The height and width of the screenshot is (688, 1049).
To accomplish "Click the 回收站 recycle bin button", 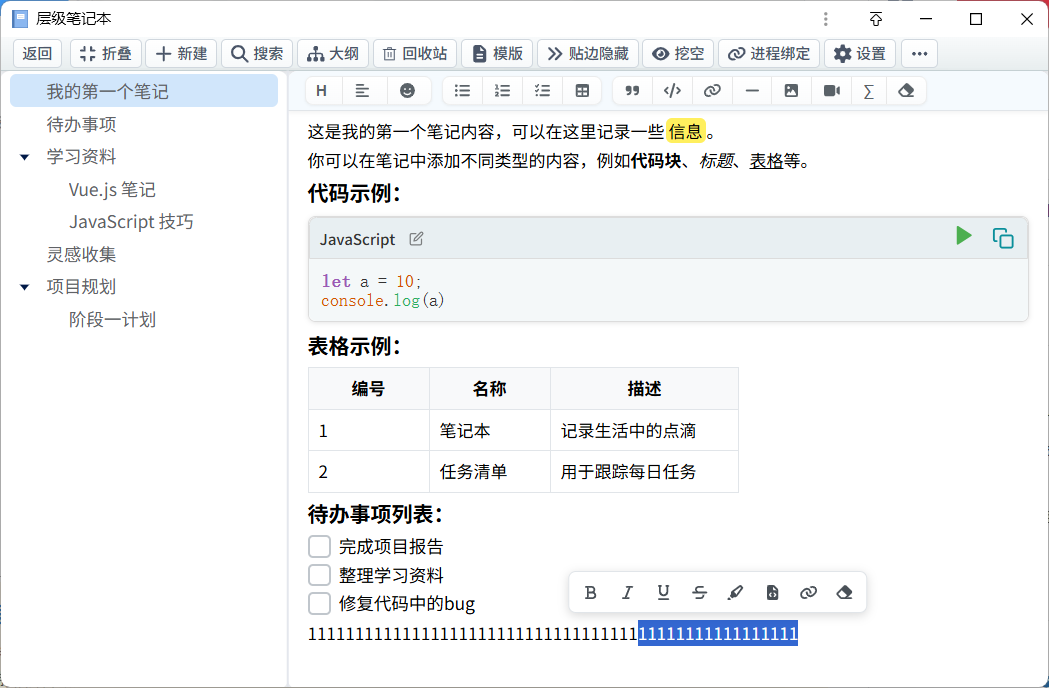I will pos(415,54).
